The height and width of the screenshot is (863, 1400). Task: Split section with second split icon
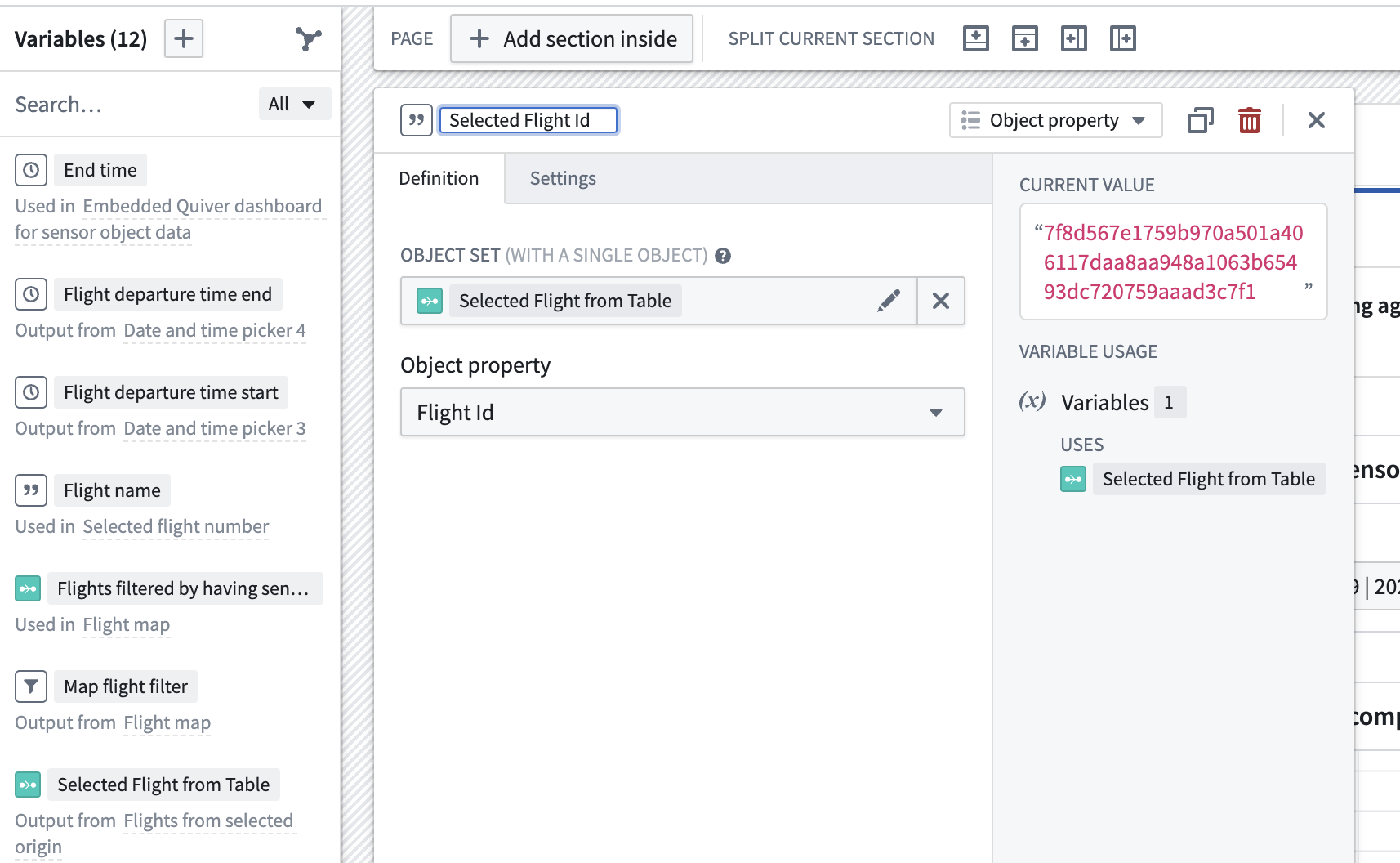pos(1024,38)
